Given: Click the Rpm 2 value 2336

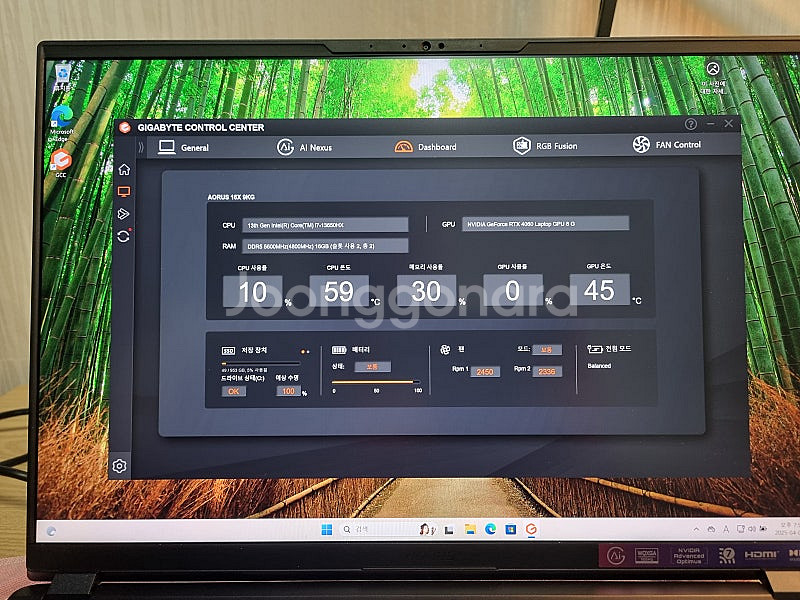Looking at the screenshot, I should [x=547, y=371].
